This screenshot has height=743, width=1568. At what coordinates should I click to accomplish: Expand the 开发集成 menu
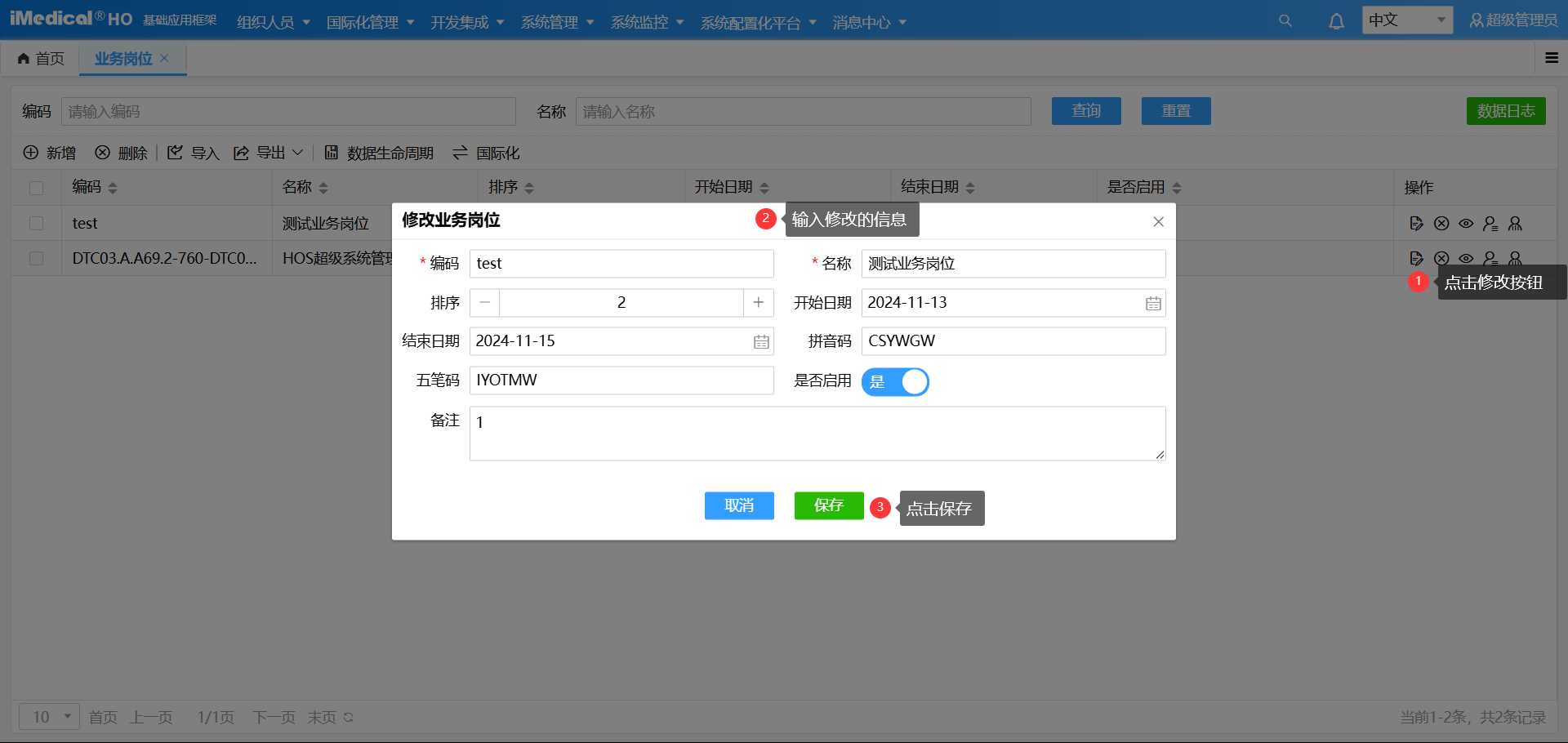[468, 22]
